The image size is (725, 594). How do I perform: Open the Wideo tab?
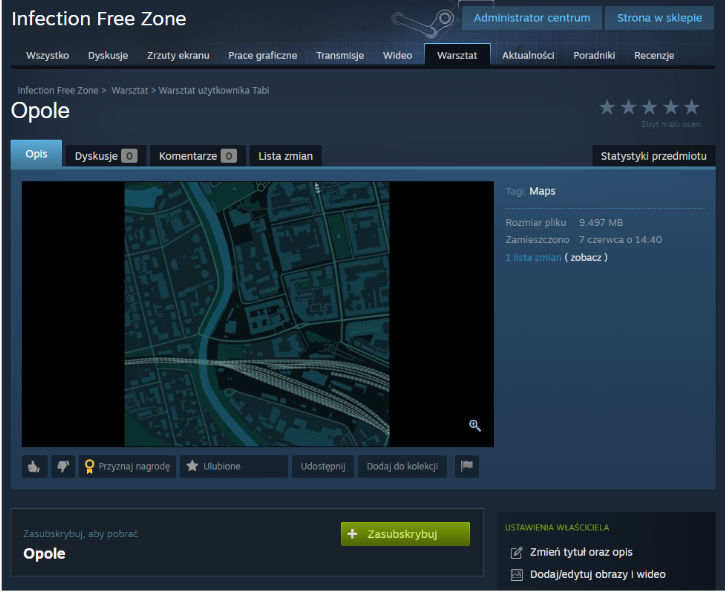(x=397, y=55)
